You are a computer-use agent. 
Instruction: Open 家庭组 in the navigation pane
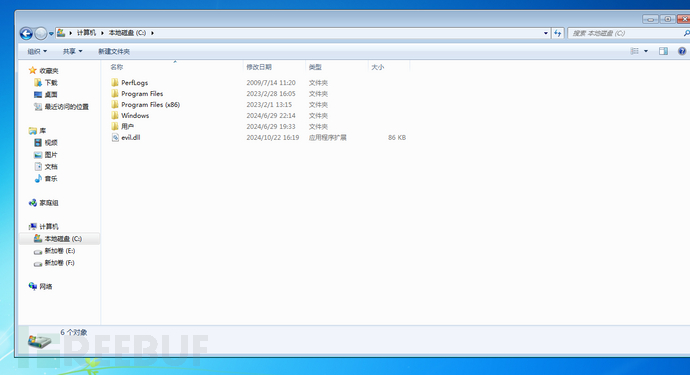(49, 203)
